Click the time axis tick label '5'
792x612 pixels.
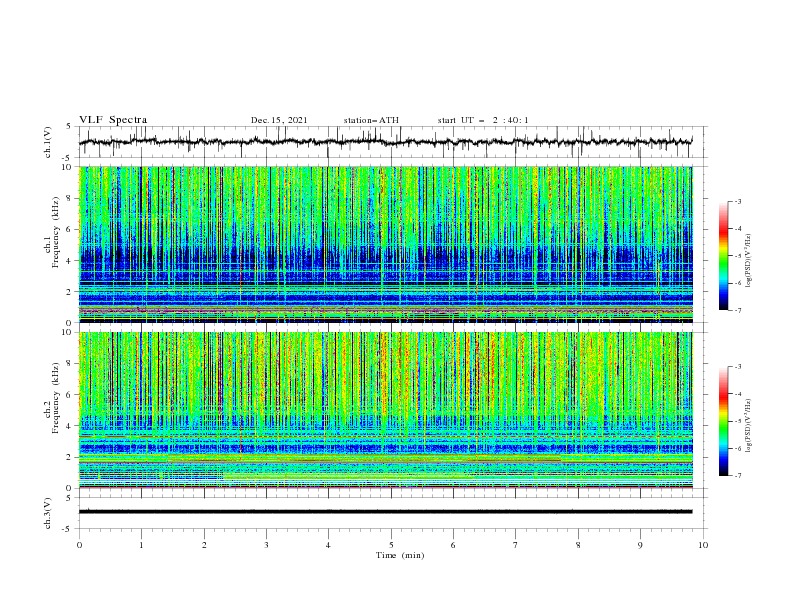pos(391,545)
